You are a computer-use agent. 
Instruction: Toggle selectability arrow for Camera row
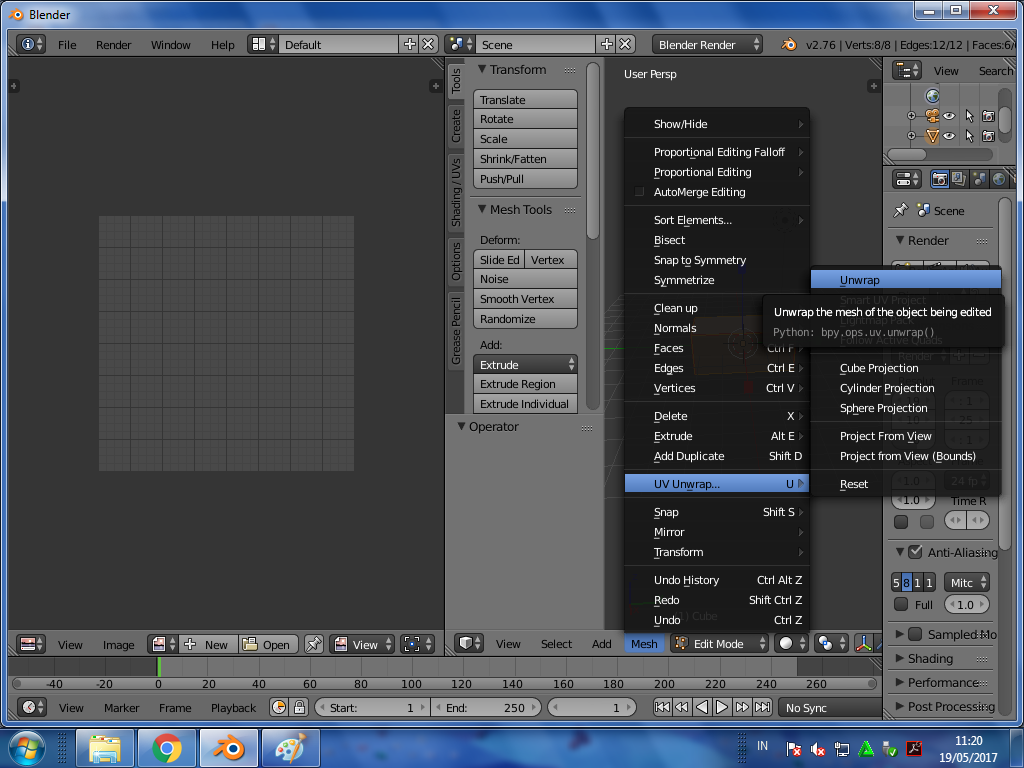pos(969,116)
